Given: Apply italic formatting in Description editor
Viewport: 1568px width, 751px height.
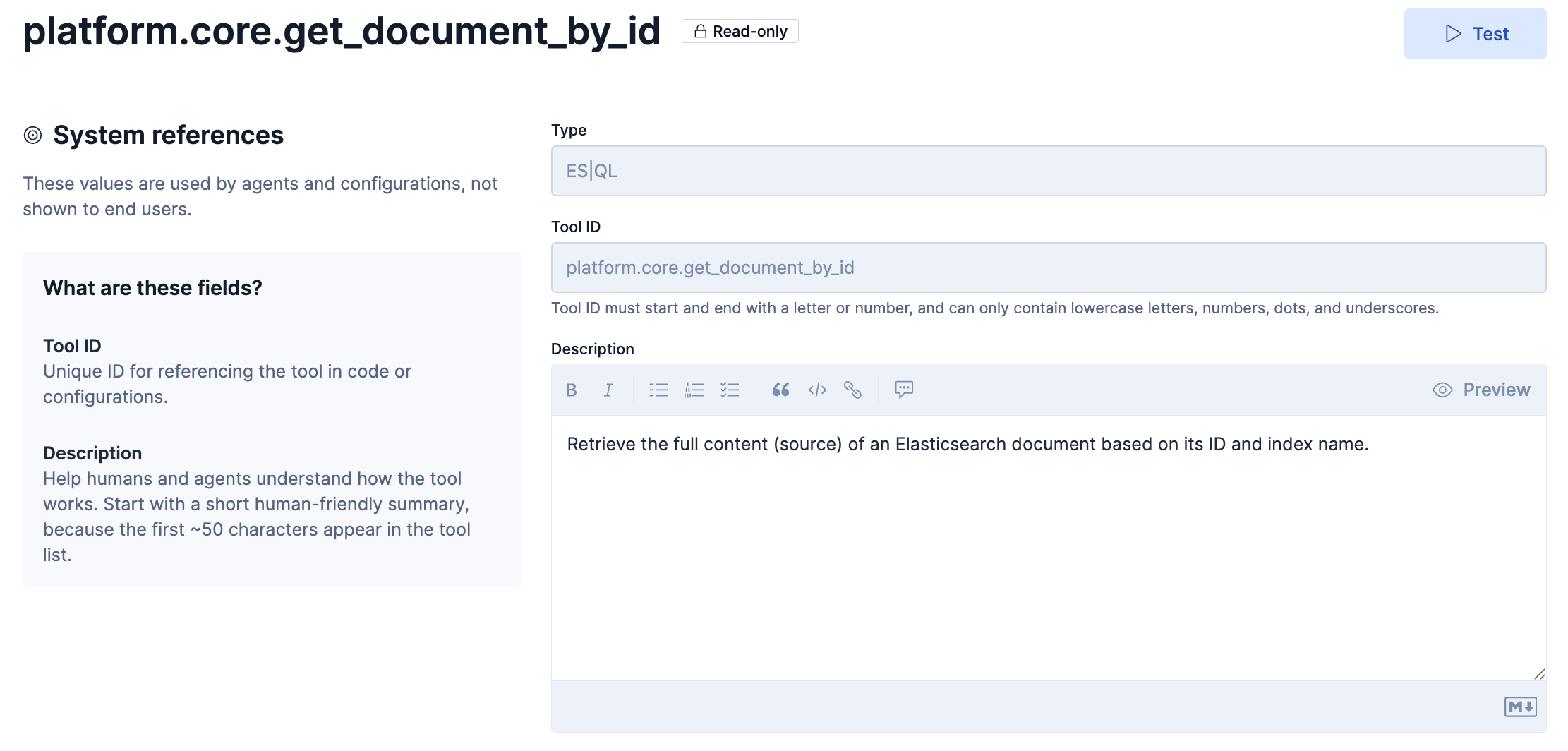Looking at the screenshot, I should [x=608, y=390].
